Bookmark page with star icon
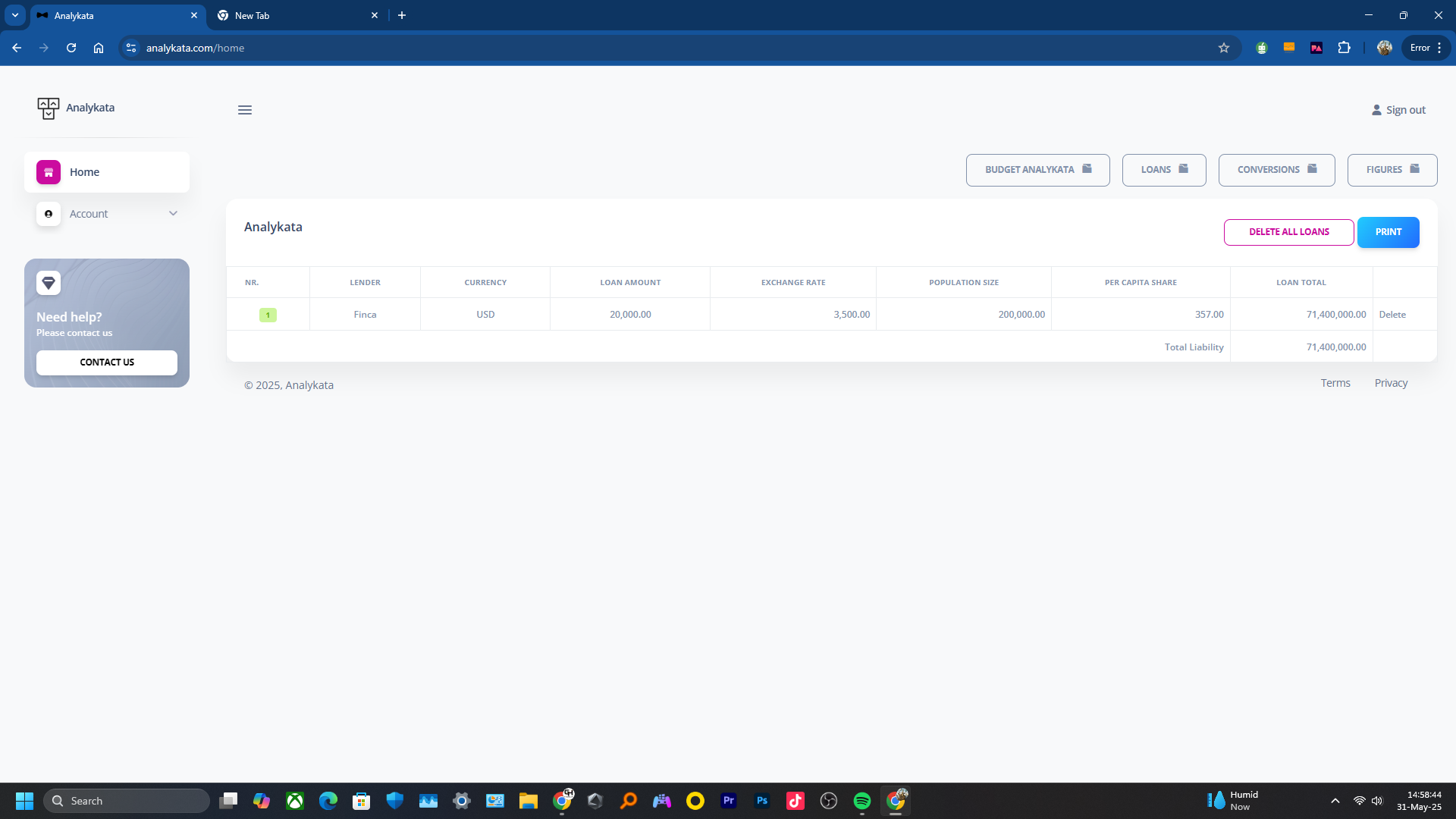Viewport: 1456px width, 819px height. 1223,48
